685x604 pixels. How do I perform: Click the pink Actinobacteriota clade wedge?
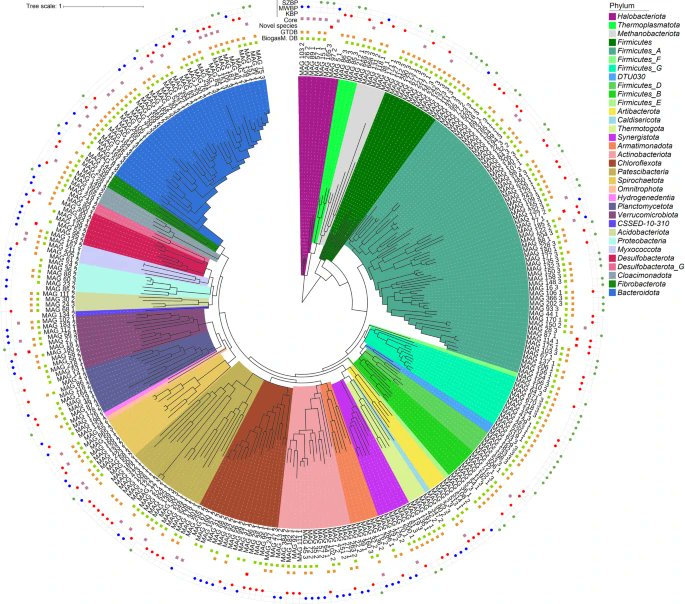pyautogui.click(x=312, y=472)
